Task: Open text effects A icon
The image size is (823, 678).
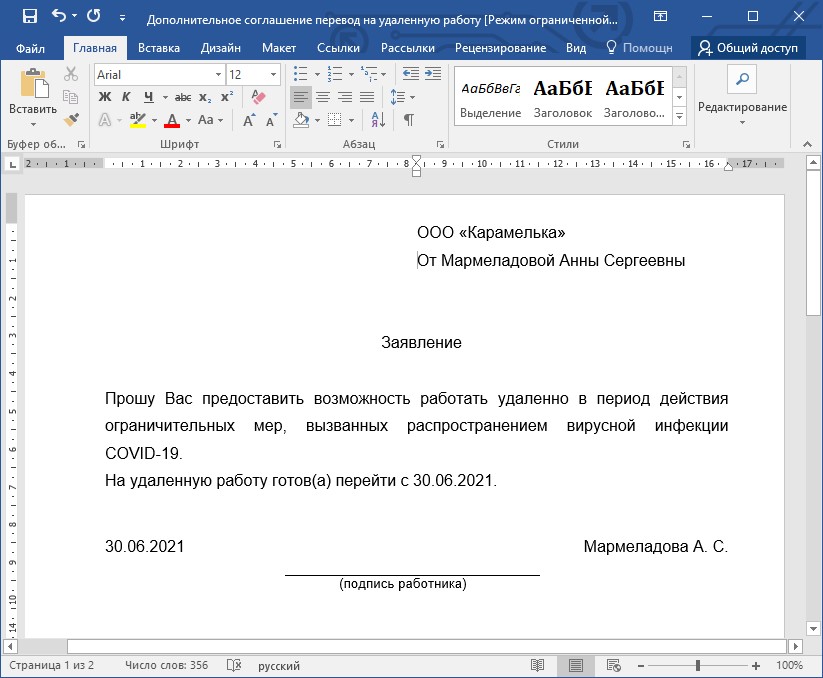Action: point(105,120)
